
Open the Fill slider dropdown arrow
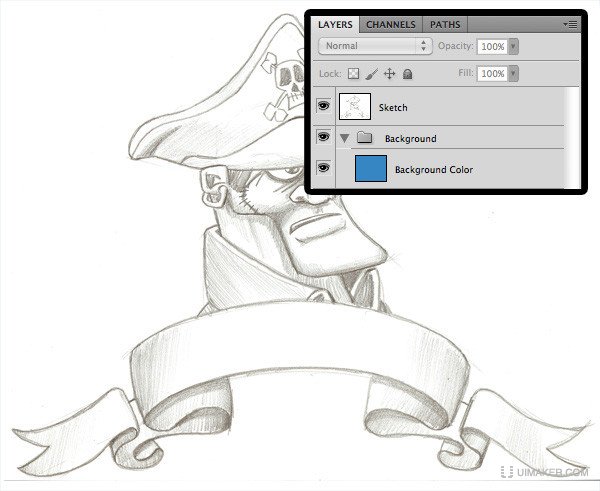pyautogui.click(x=513, y=73)
